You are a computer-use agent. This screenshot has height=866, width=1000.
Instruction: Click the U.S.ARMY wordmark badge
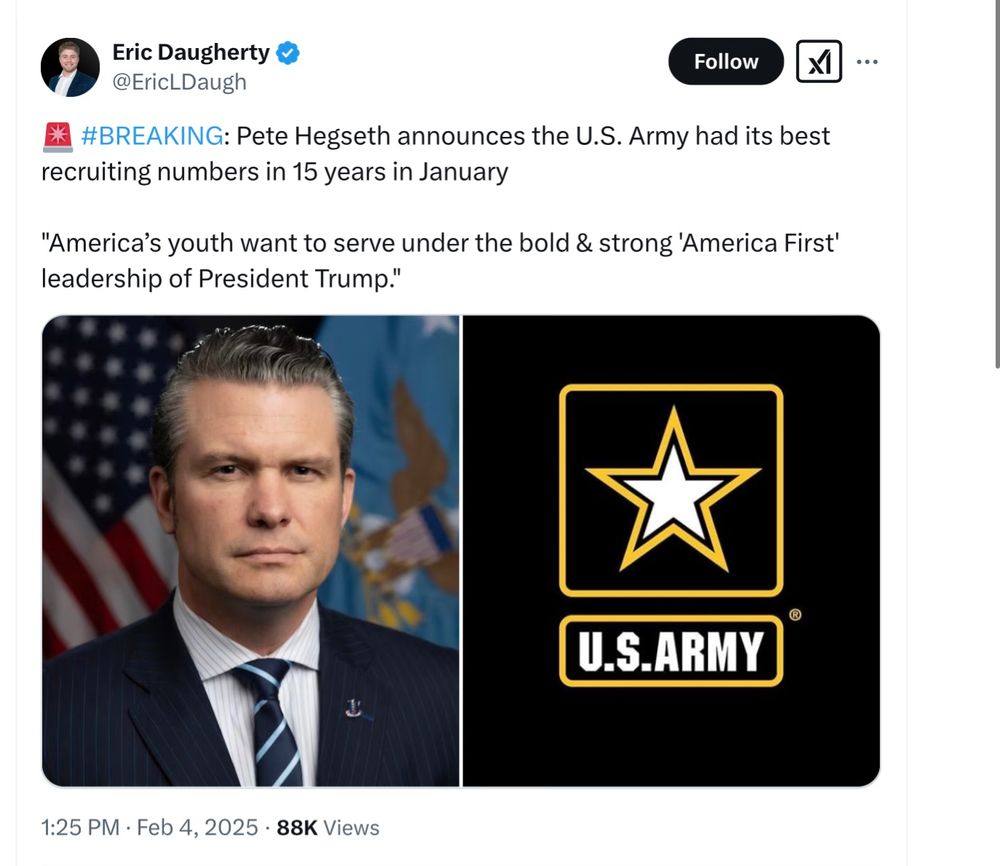[x=671, y=651]
